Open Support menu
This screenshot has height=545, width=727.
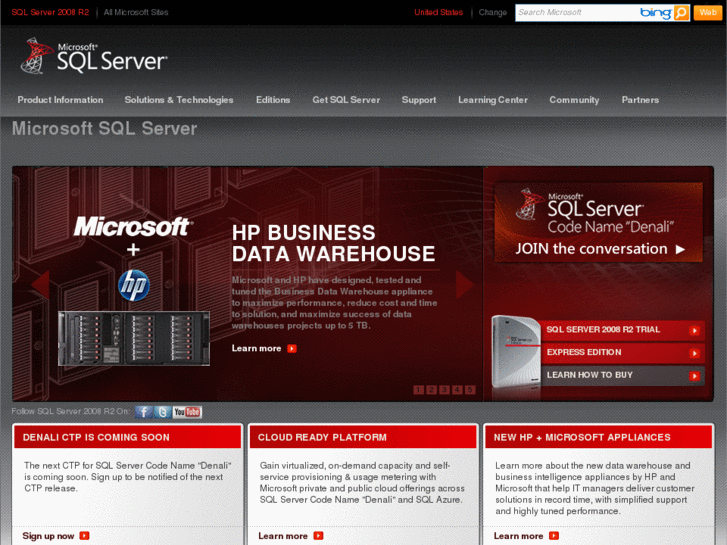(419, 100)
